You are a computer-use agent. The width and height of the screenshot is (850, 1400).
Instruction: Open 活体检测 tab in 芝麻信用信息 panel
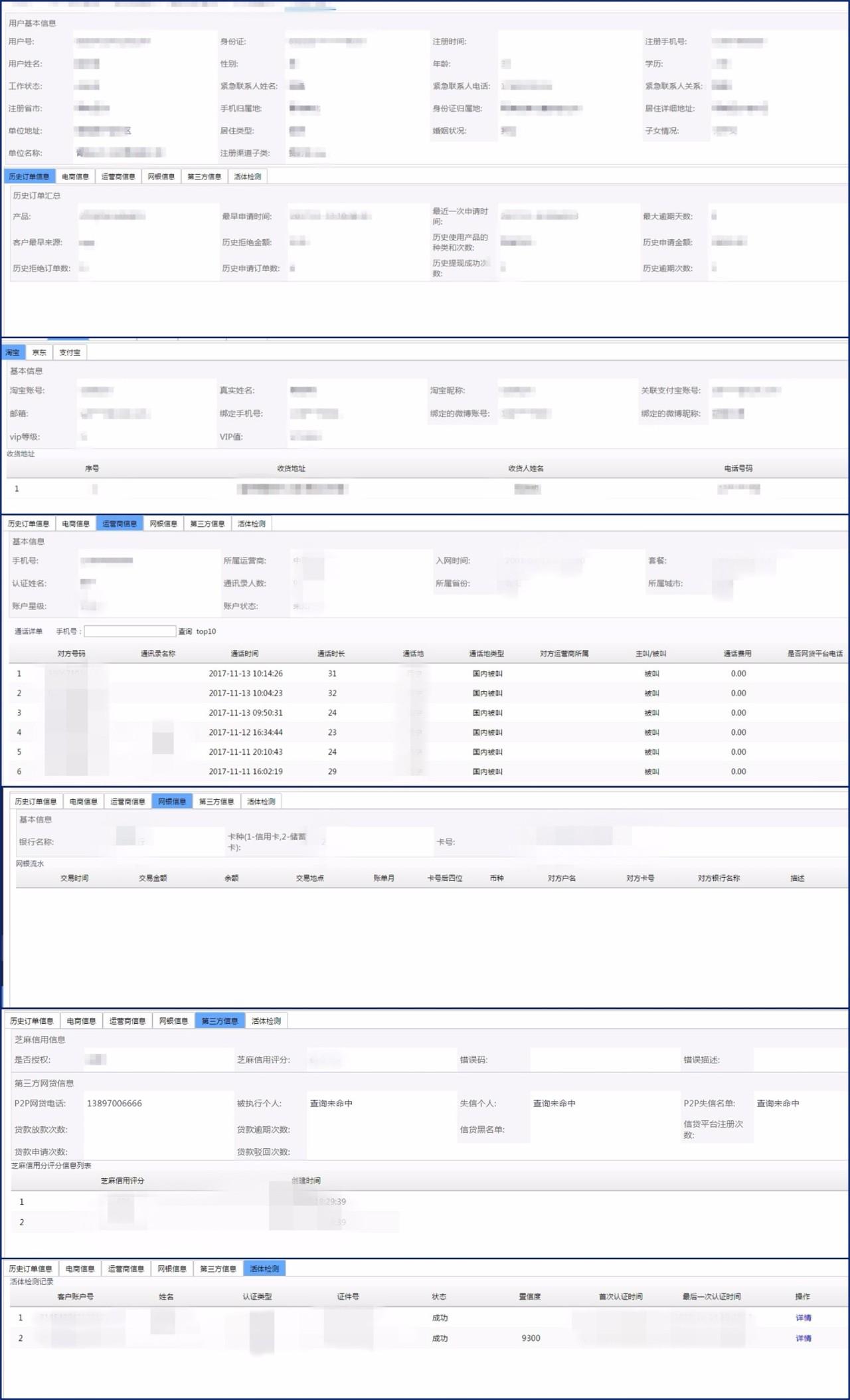(266, 1021)
